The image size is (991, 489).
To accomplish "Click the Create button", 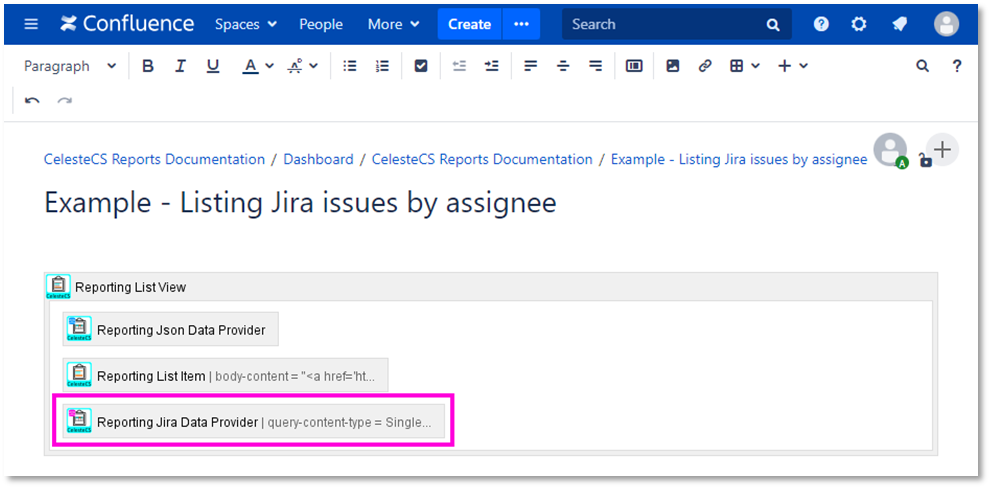I will [x=470, y=24].
